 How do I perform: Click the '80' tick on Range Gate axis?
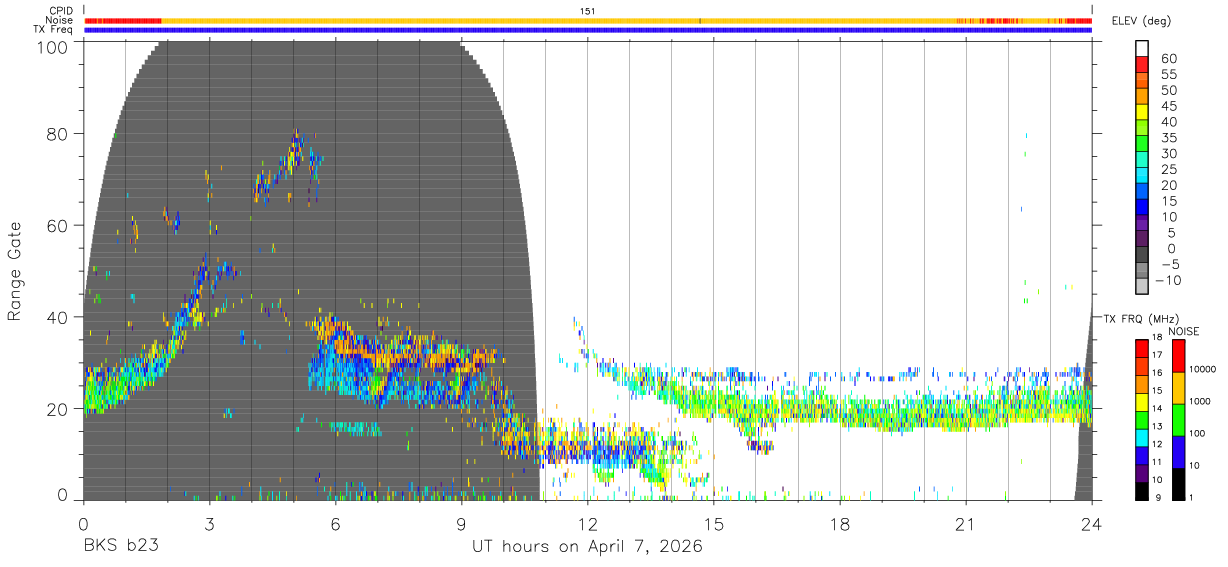[59, 134]
